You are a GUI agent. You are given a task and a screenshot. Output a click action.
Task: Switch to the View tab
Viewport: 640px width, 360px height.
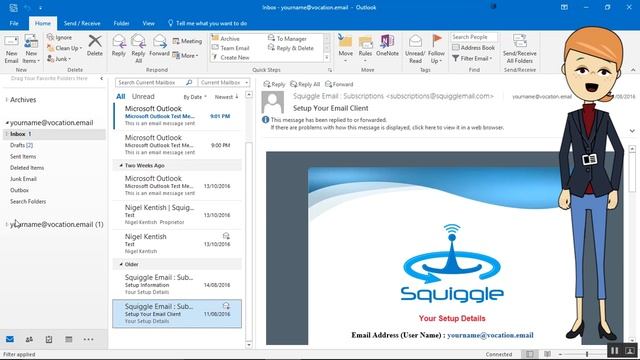(x=149, y=23)
